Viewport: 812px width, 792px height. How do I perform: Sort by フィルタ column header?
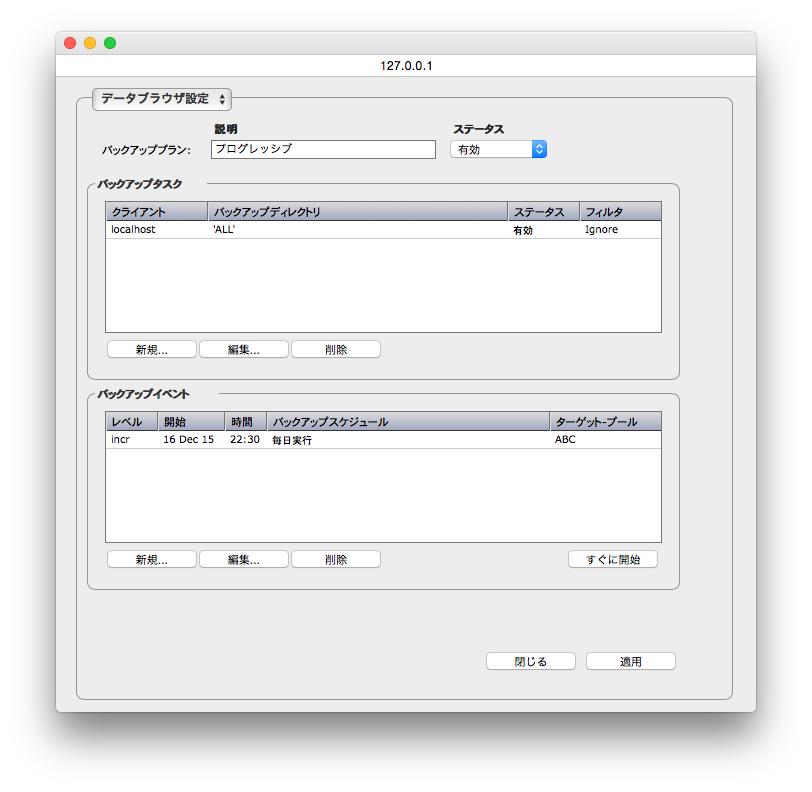click(x=620, y=212)
